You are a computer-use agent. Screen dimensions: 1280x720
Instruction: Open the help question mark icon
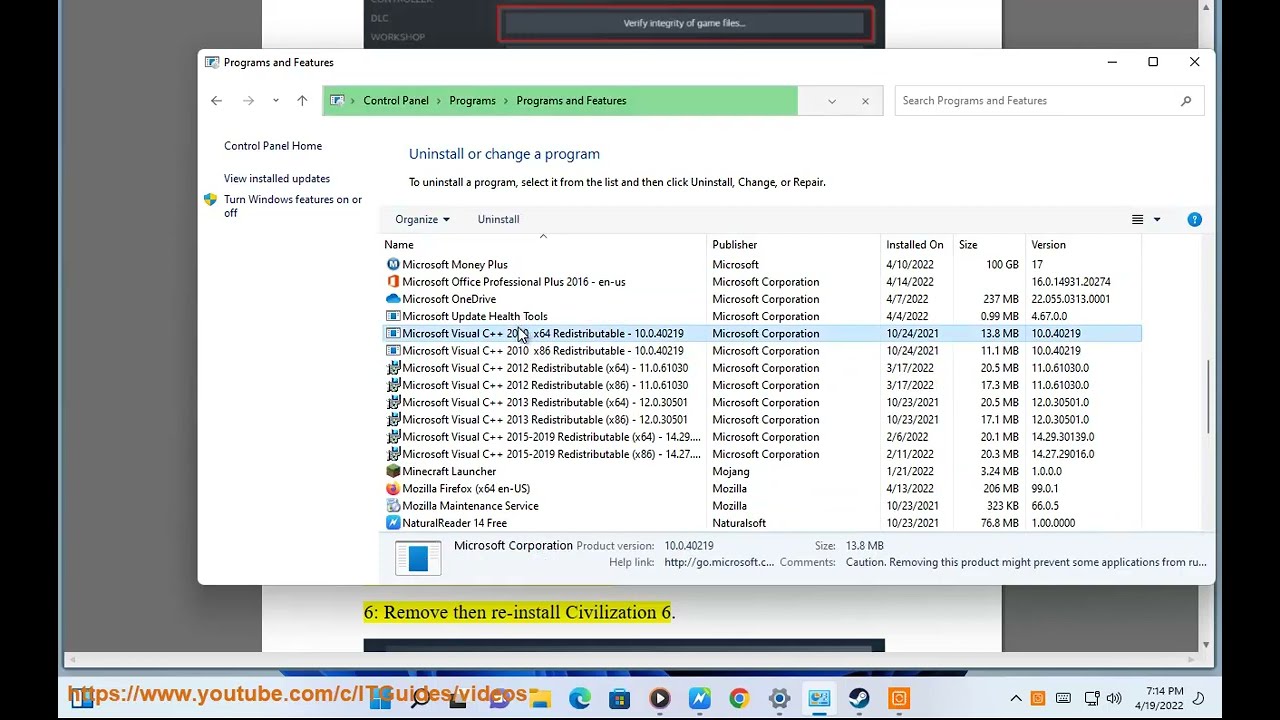click(x=1194, y=219)
